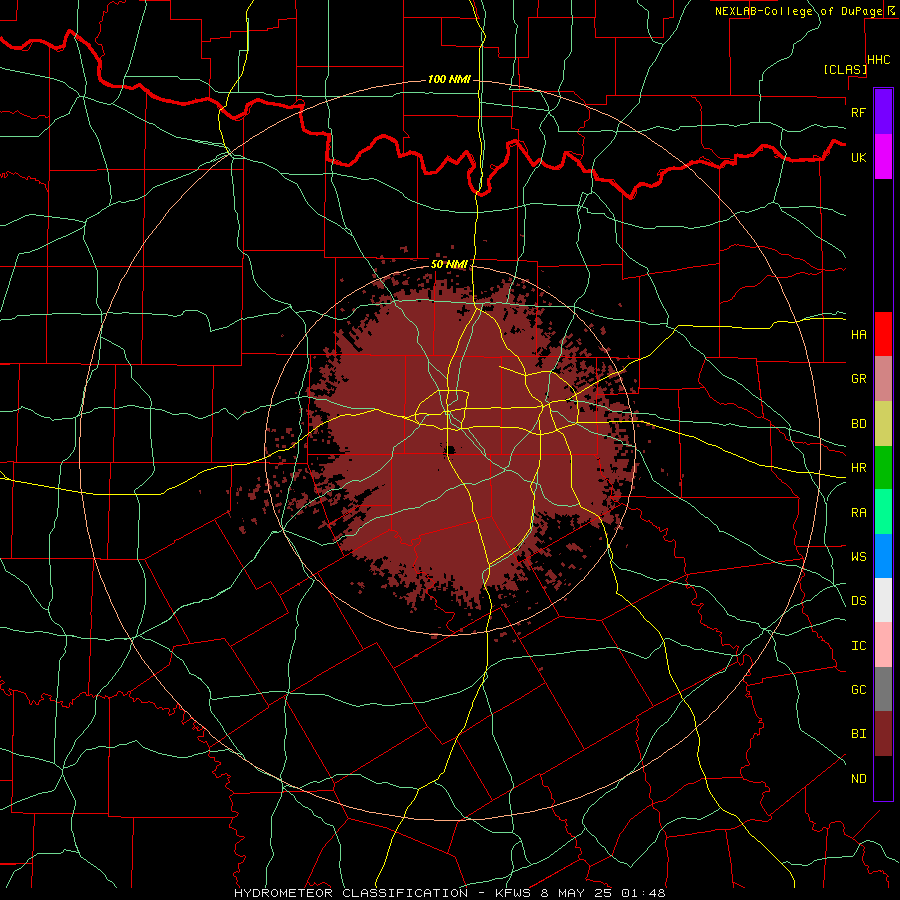Click the blue WS legend swatch
900x900 pixels.
click(883, 556)
